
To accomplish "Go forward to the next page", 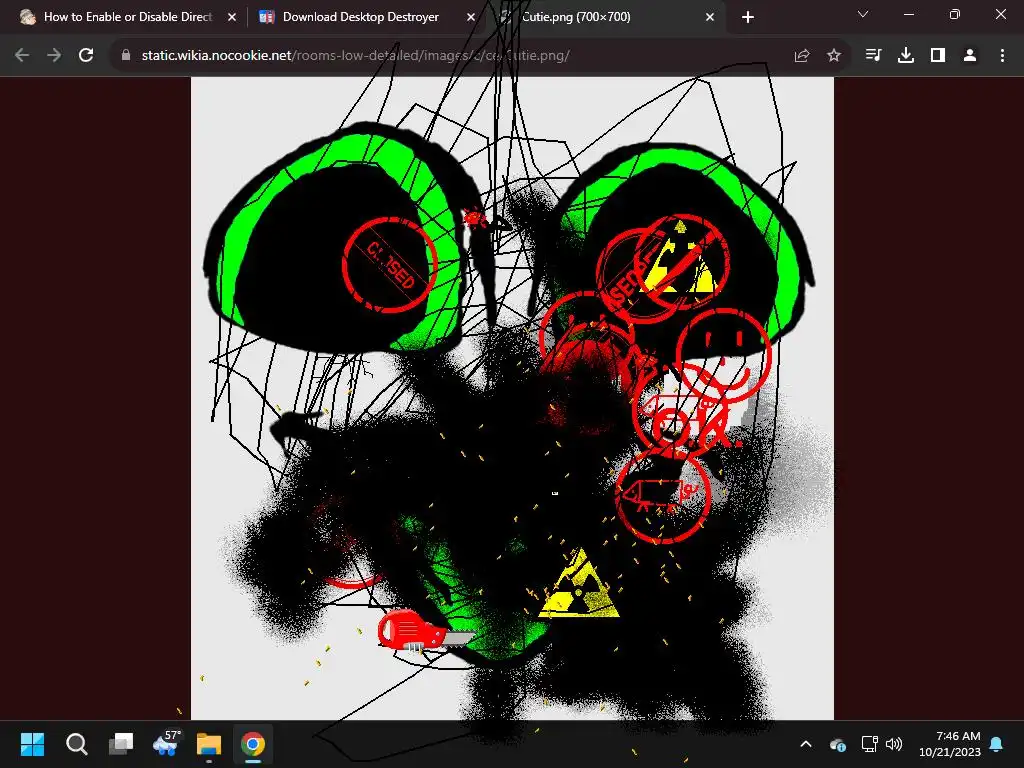I will click(x=54, y=56).
